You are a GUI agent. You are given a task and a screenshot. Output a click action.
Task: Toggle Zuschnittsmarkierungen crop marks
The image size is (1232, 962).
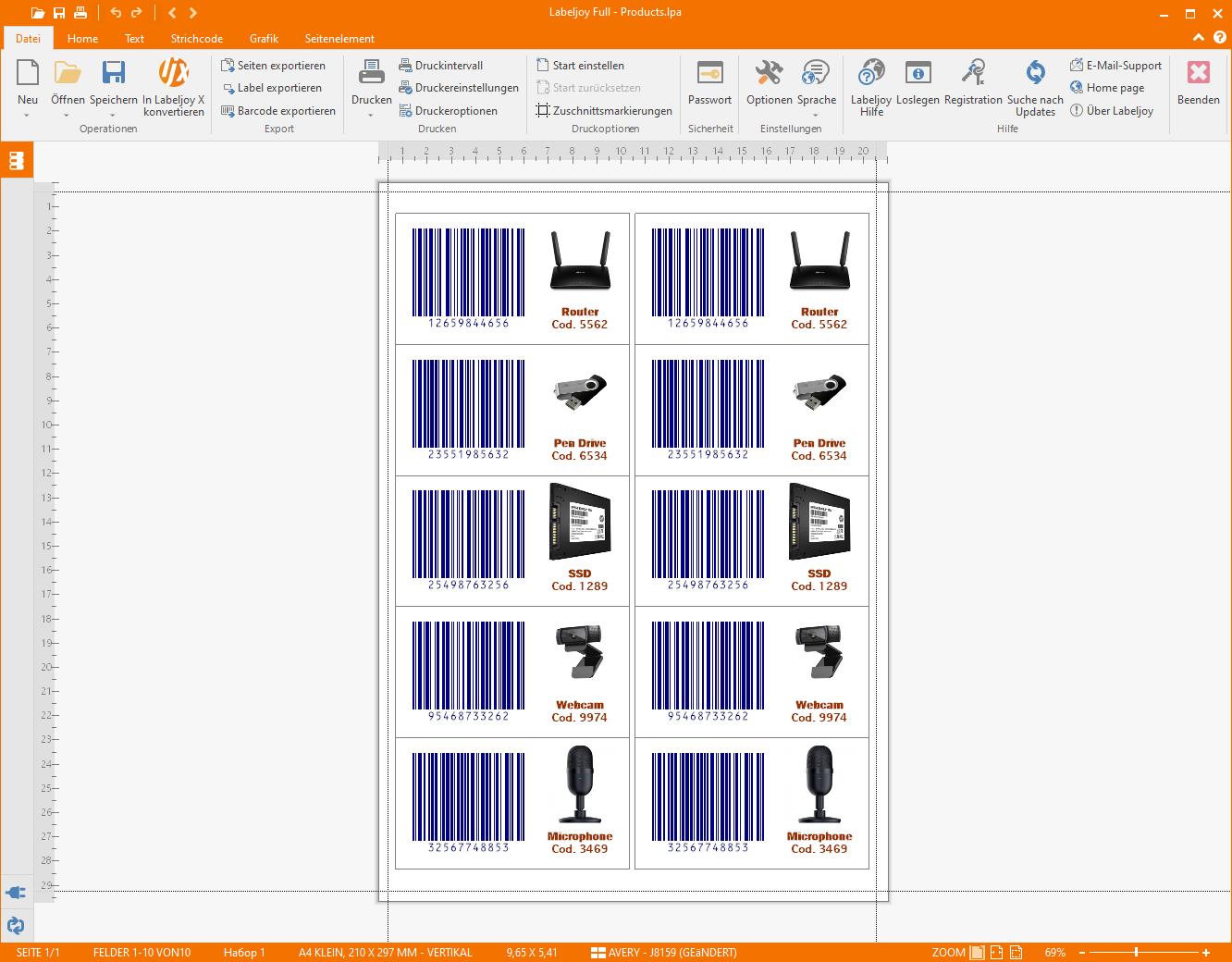pos(604,111)
